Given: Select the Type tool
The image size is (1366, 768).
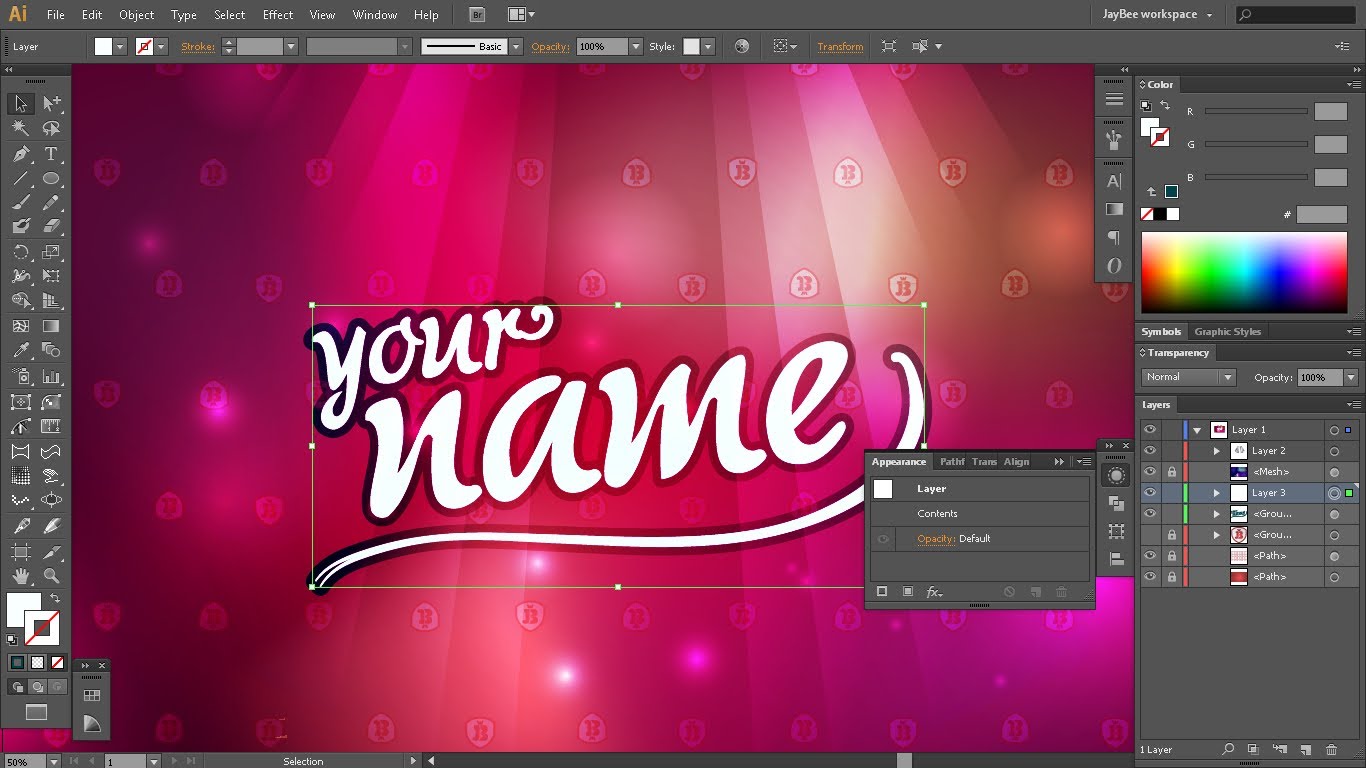Looking at the screenshot, I should (51, 154).
